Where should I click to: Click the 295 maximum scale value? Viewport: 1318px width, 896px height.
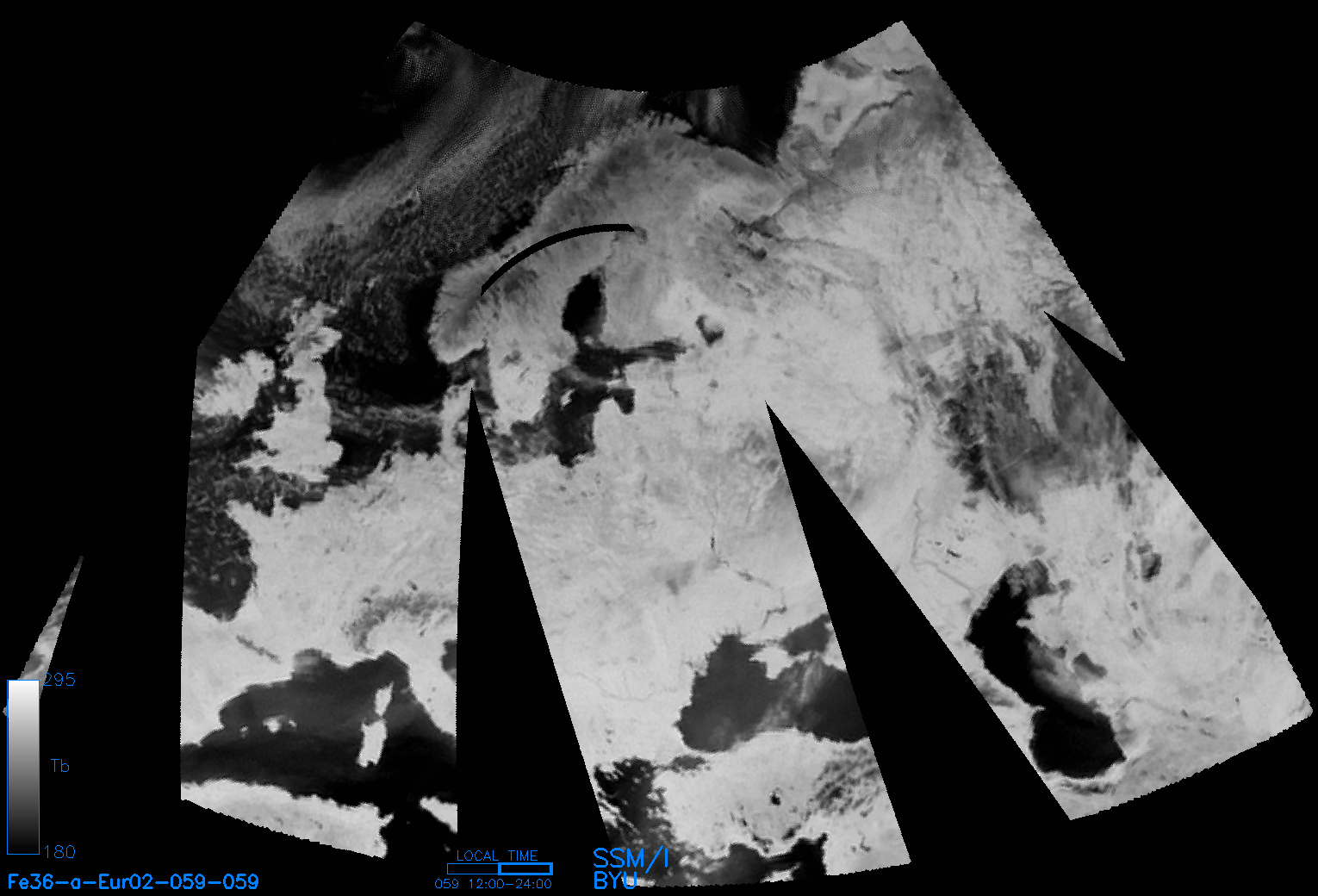(x=59, y=680)
